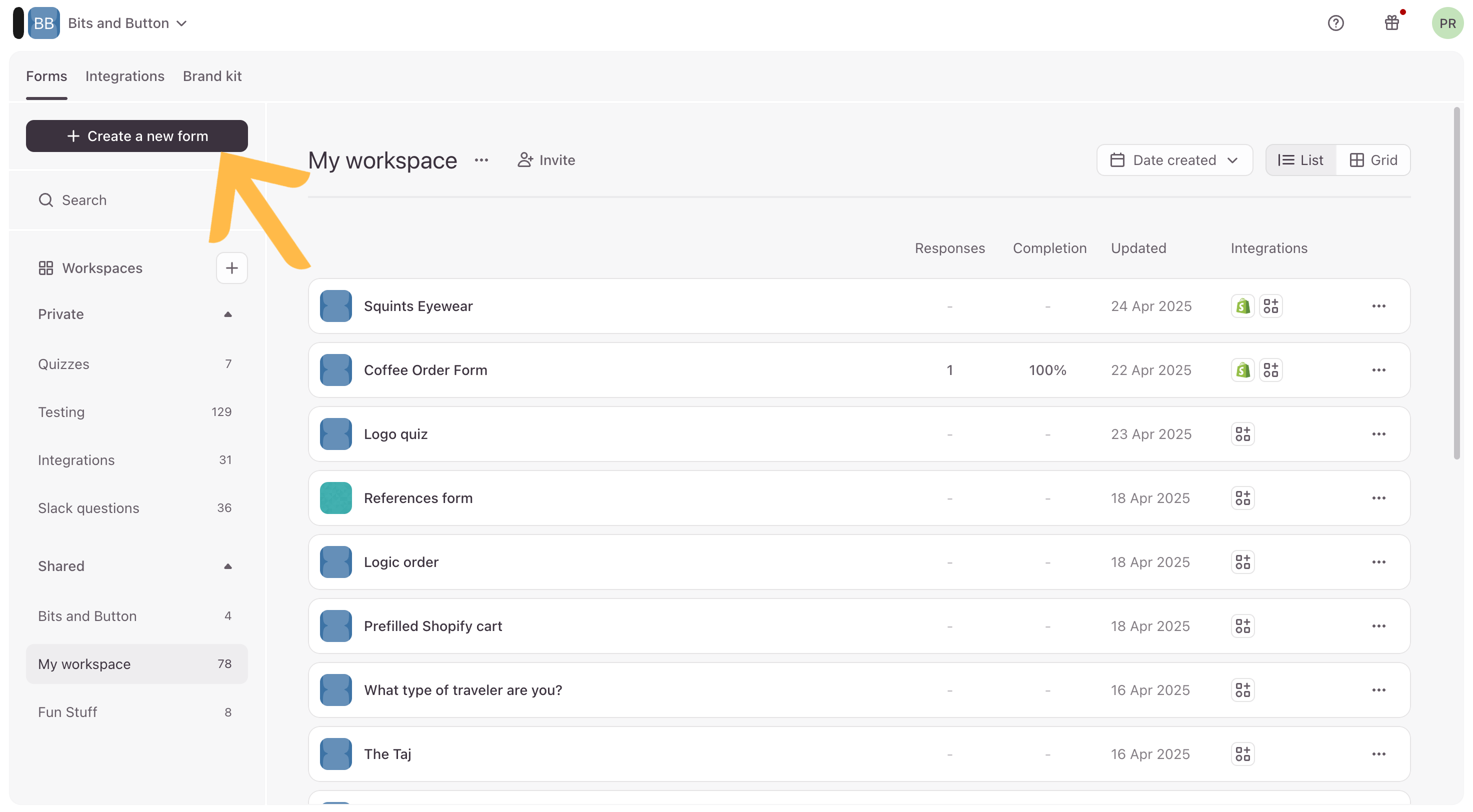1473x812 pixels.
Task: Switch to Grid view
Action: pyautogui.click(x=1373, y=160)
